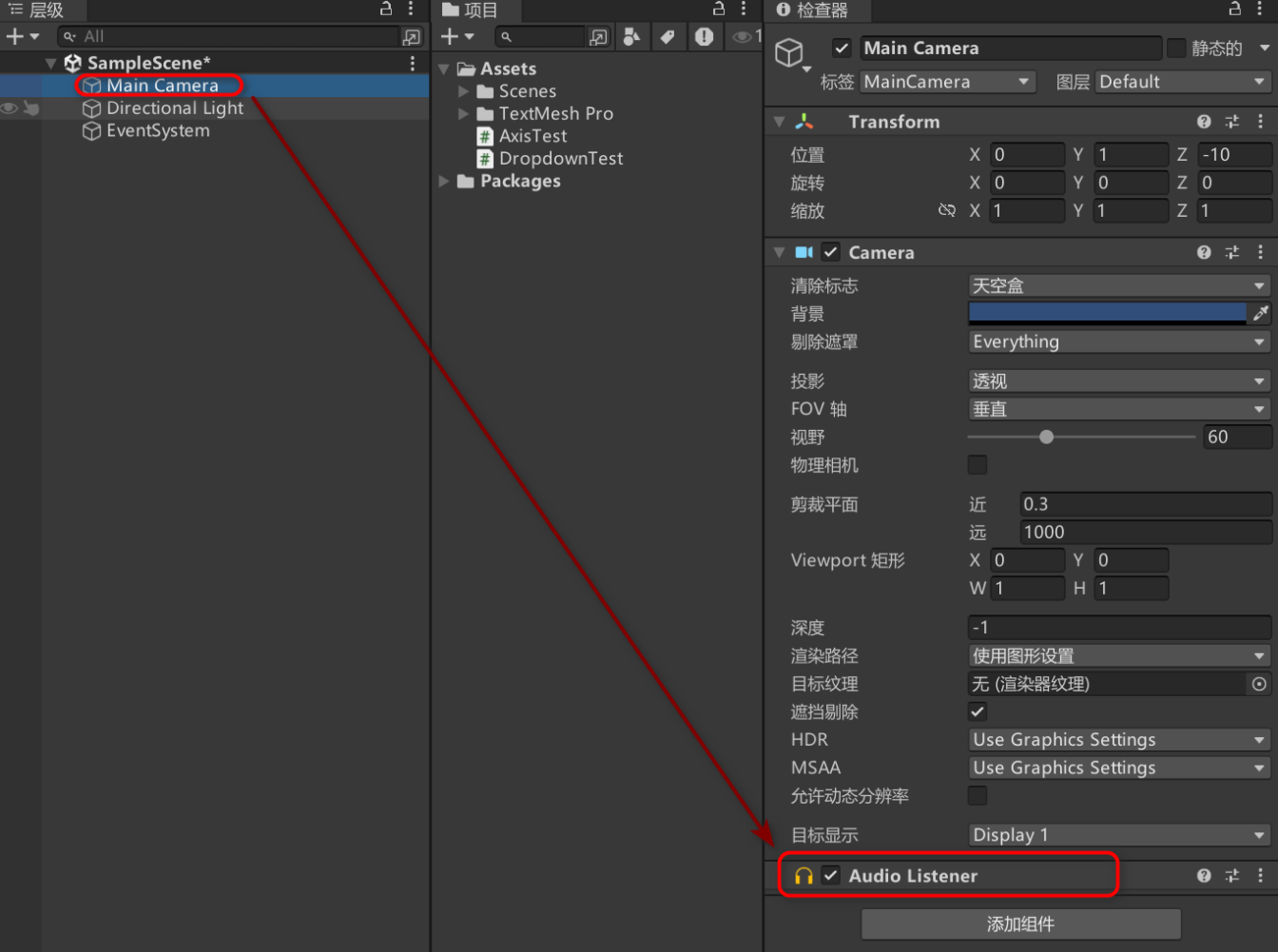The image size is (1278, 952).
Task: Open Camera component options menu
Action: [x=1261, y=252]
